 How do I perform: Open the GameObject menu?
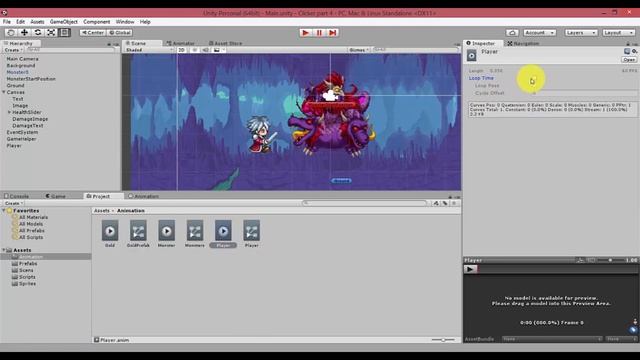coord(64,22)
